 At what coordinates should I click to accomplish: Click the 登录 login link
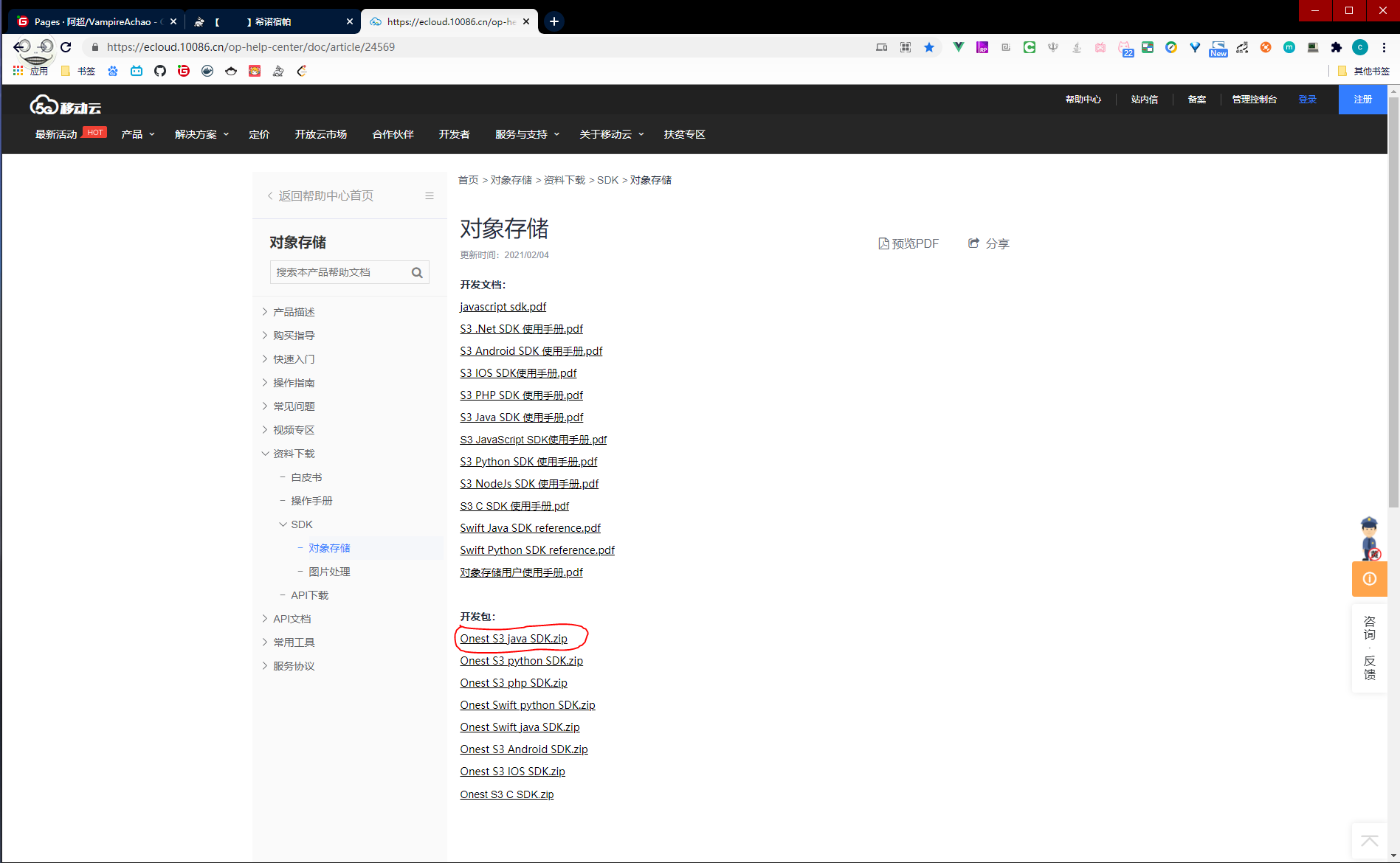tap(1307, 100)
